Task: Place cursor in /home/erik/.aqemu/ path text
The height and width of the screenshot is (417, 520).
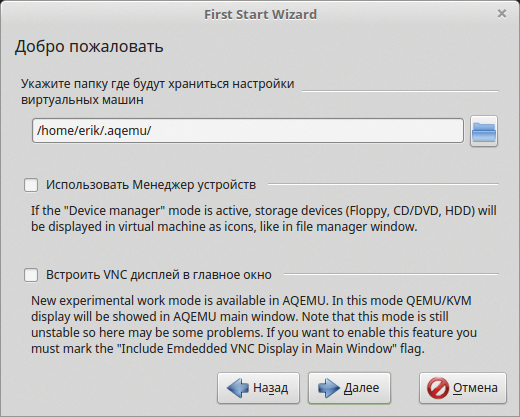Action: pyautogui.click(x=94, y=131)
